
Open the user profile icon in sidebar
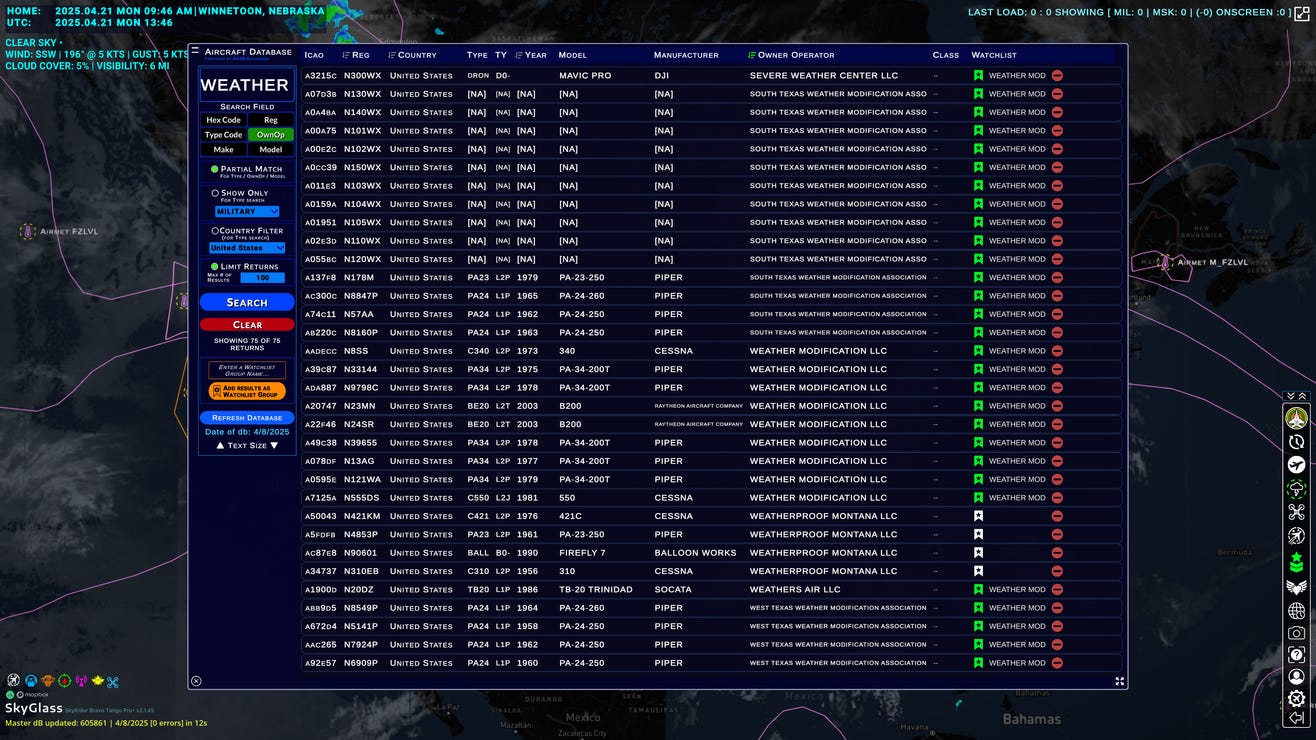click(1296, 677)
